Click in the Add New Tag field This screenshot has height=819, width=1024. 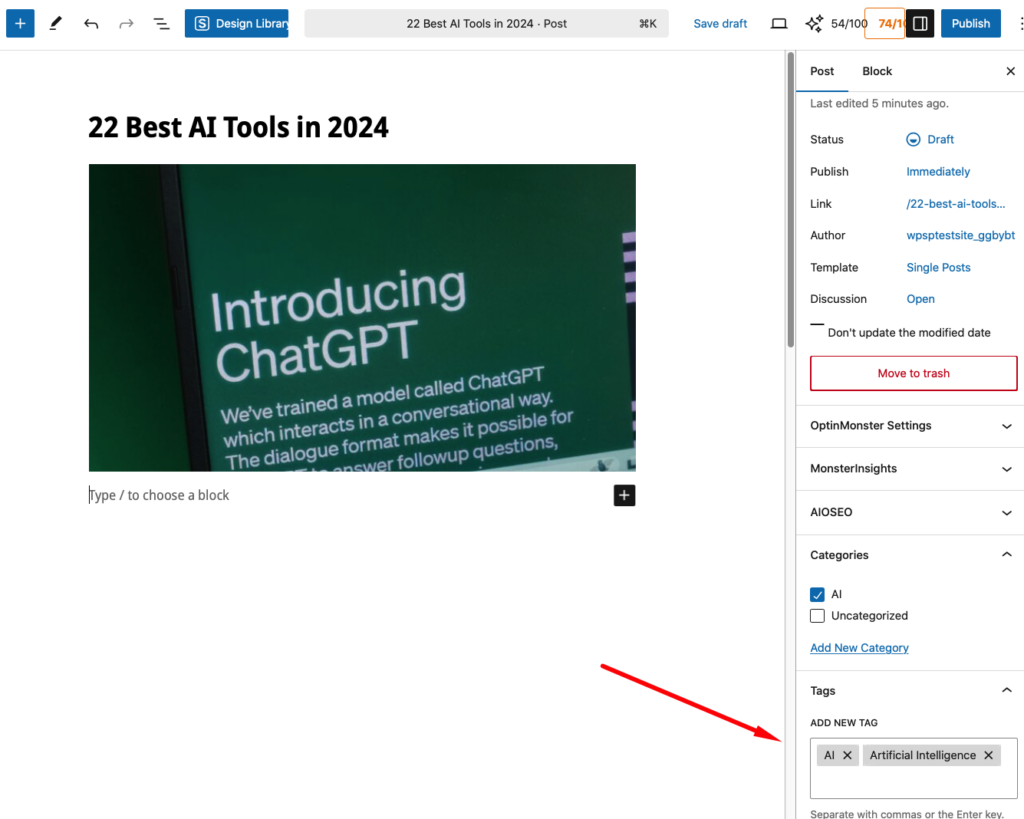912,782
